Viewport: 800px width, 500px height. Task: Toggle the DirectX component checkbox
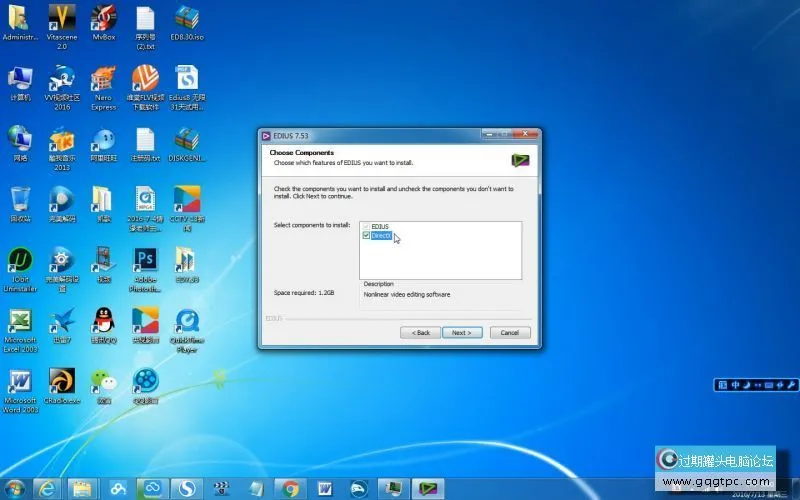[x=366, y=236]
